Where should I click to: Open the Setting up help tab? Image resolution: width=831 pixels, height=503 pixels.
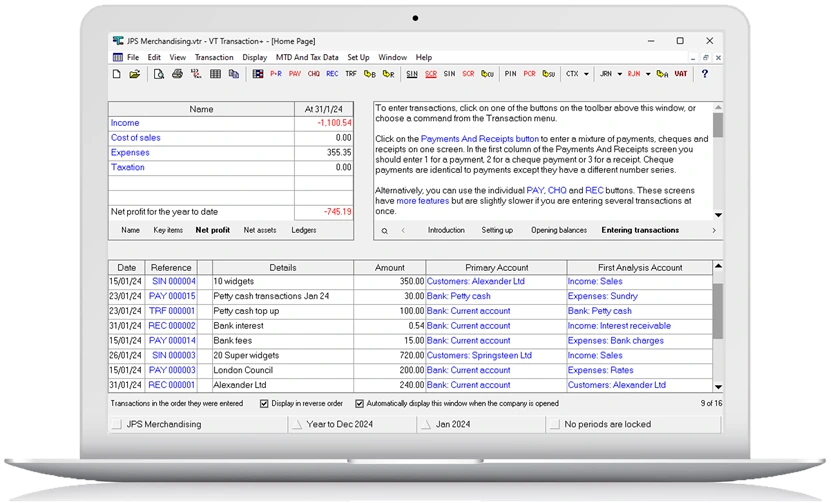497,230
